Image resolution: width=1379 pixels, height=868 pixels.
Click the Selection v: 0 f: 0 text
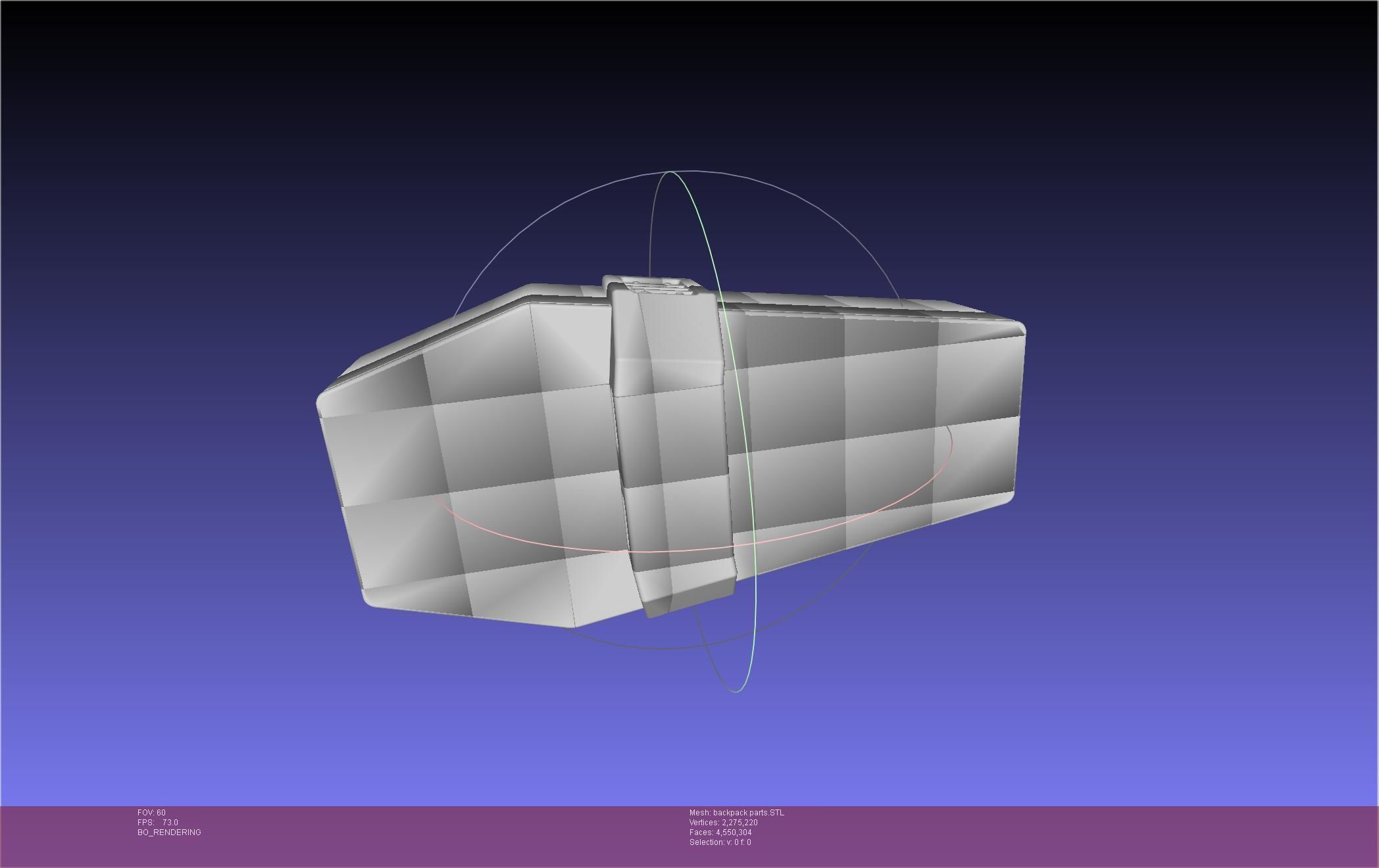point(720,842)
